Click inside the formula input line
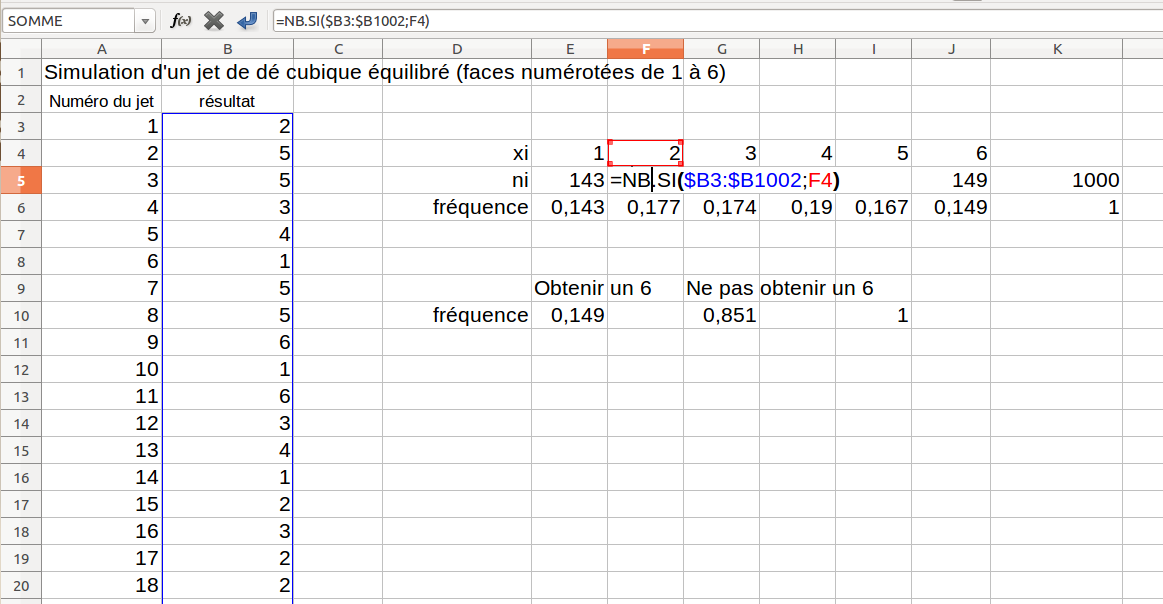 pos(700,21)
